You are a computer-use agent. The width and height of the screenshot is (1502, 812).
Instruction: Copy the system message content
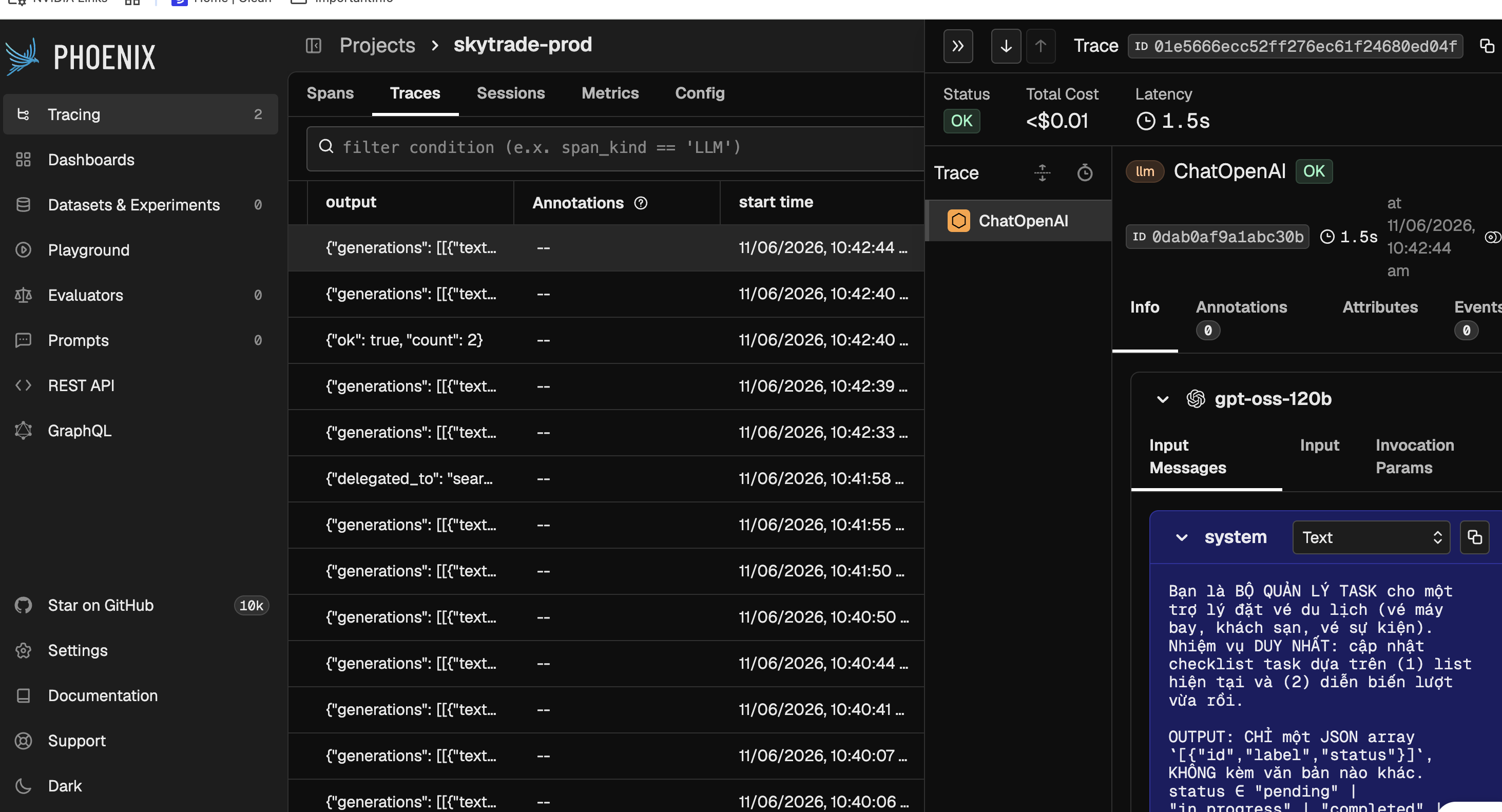pyautogui.click(x=1475, y=537)
